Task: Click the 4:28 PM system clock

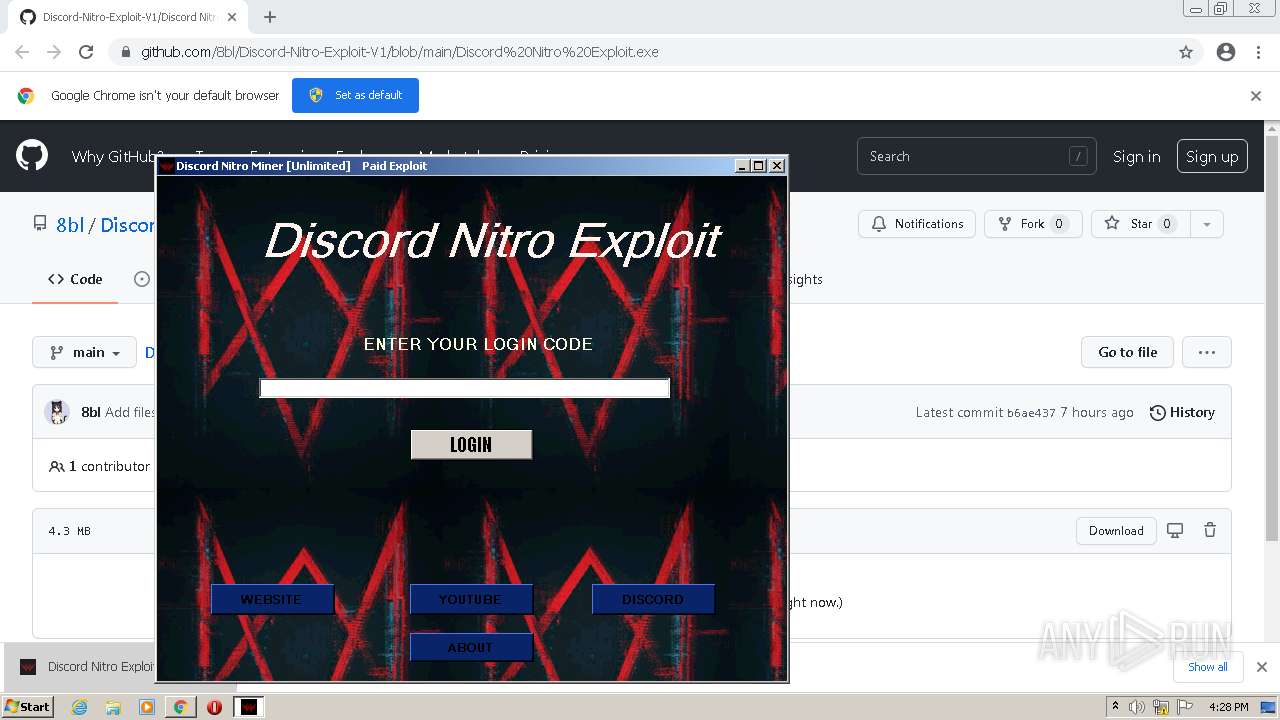Action: click(x=1228, y=707)
